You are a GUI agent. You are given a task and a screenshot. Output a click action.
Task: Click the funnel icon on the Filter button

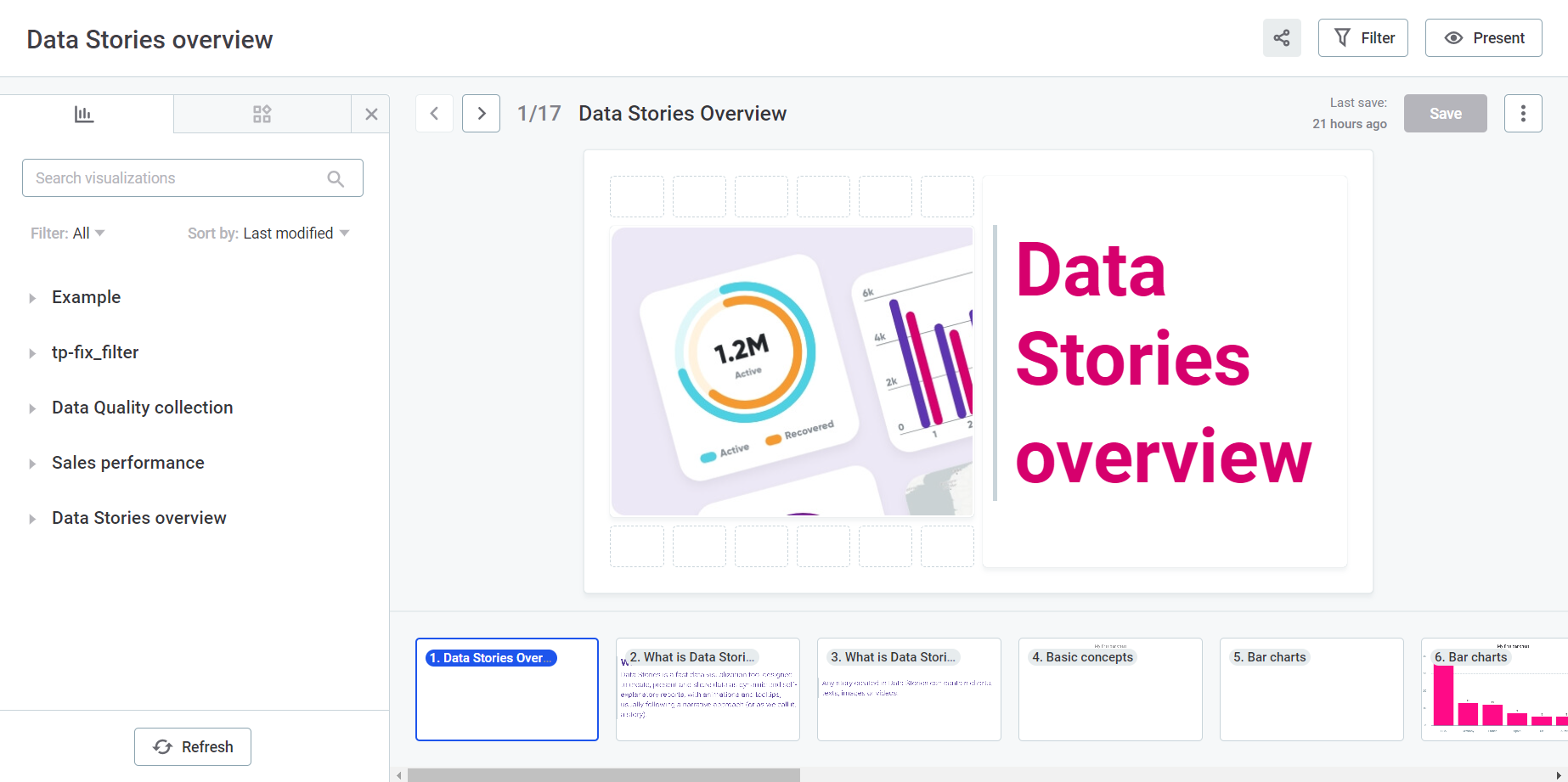click(1342, 37)
